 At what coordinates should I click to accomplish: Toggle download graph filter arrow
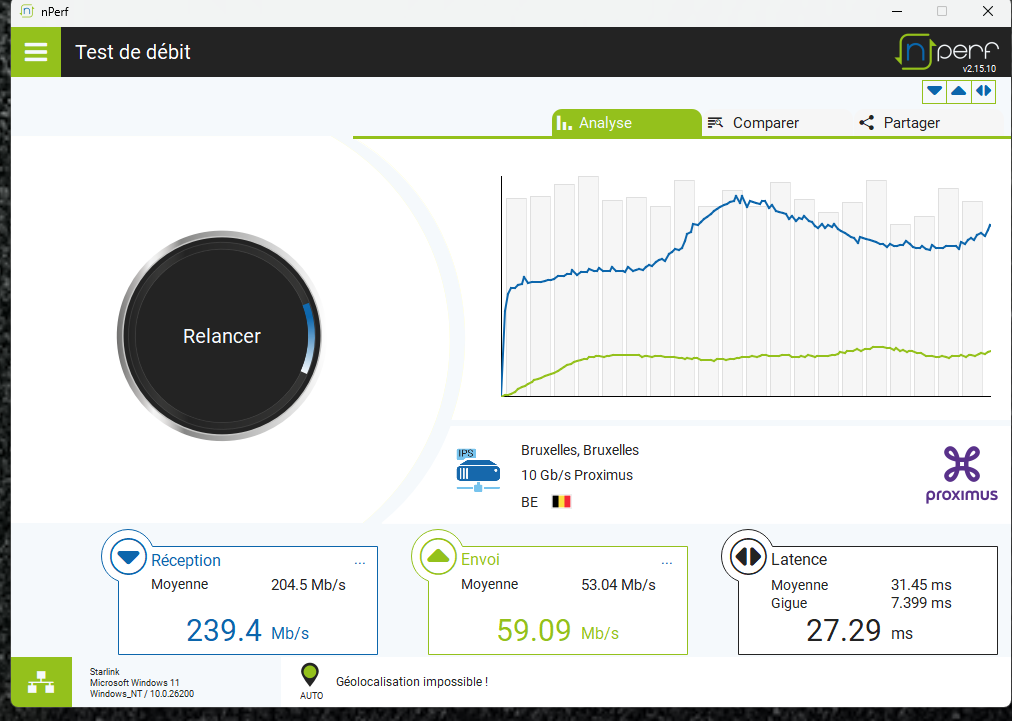click(x=934, y=91)
